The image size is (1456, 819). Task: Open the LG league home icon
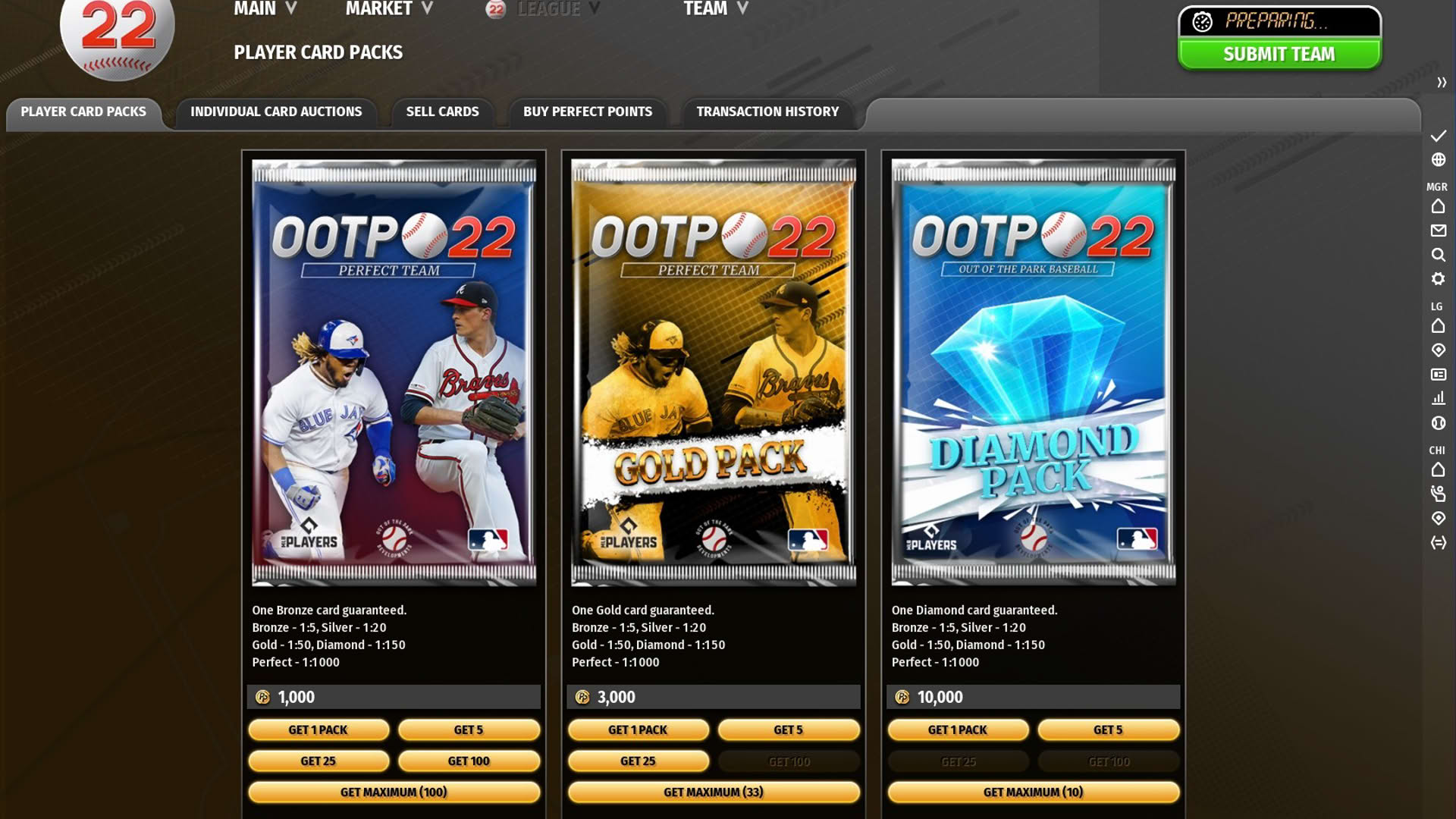pos(1439,326)
